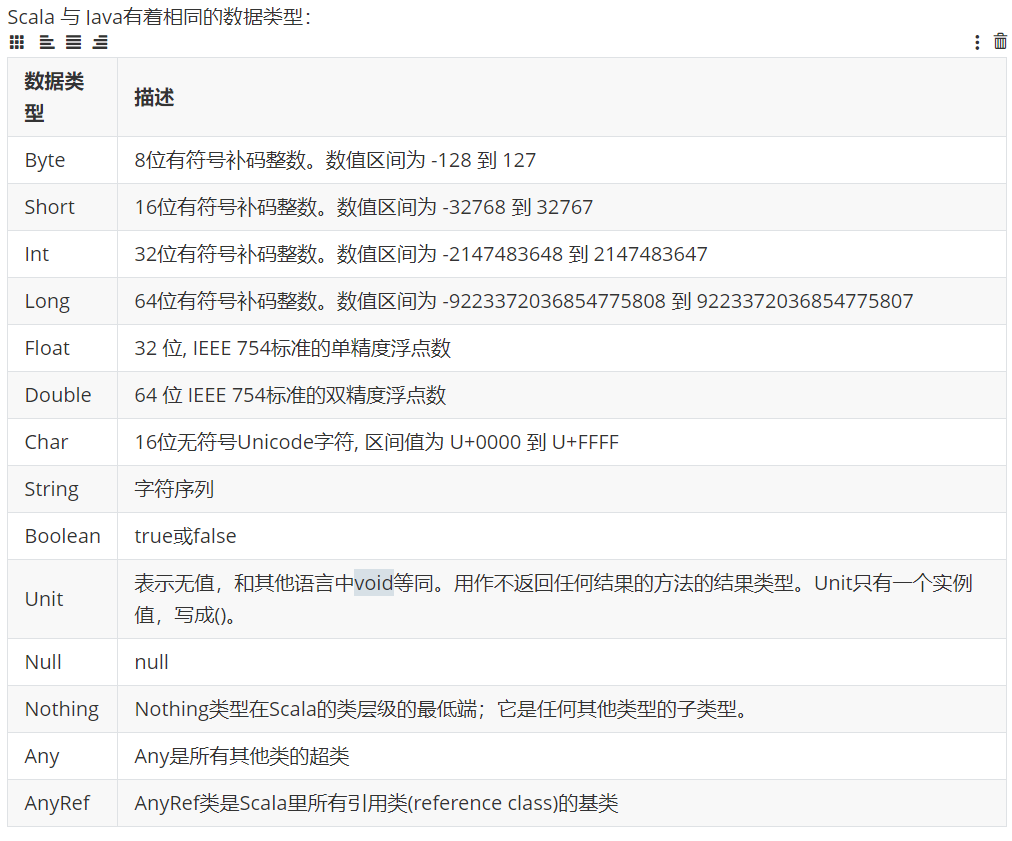Apply justify alignment to the table
1012x841 pixels.
coord(74,42)
